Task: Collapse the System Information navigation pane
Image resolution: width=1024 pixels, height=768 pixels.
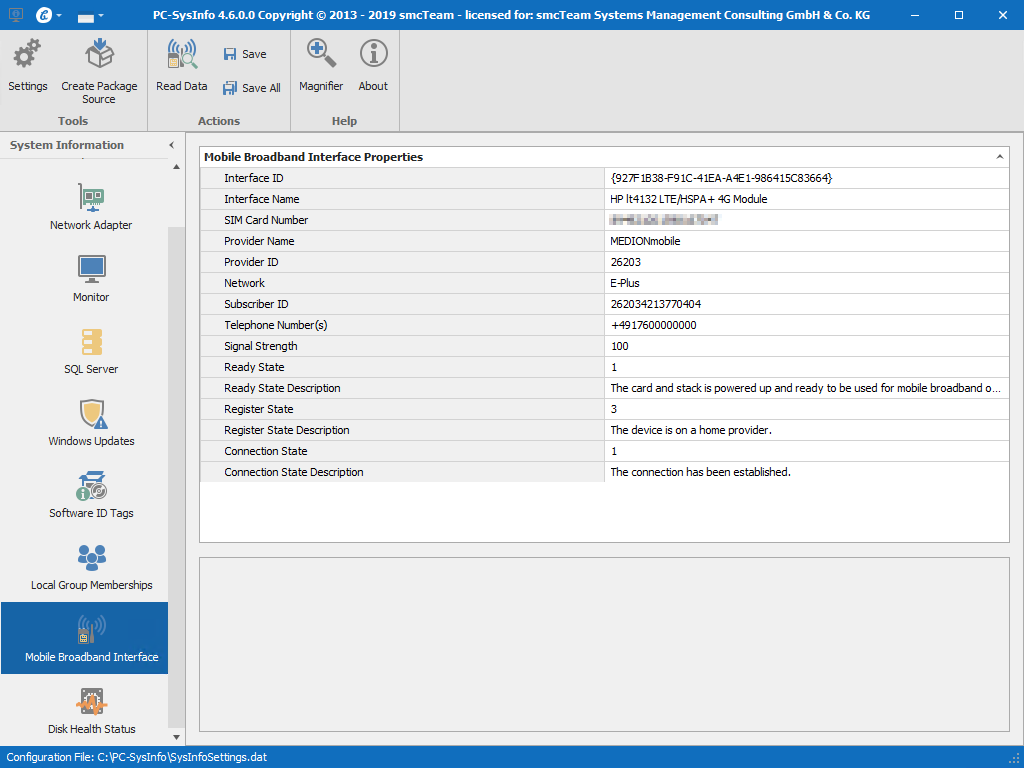Action: (x=172, y=145)
